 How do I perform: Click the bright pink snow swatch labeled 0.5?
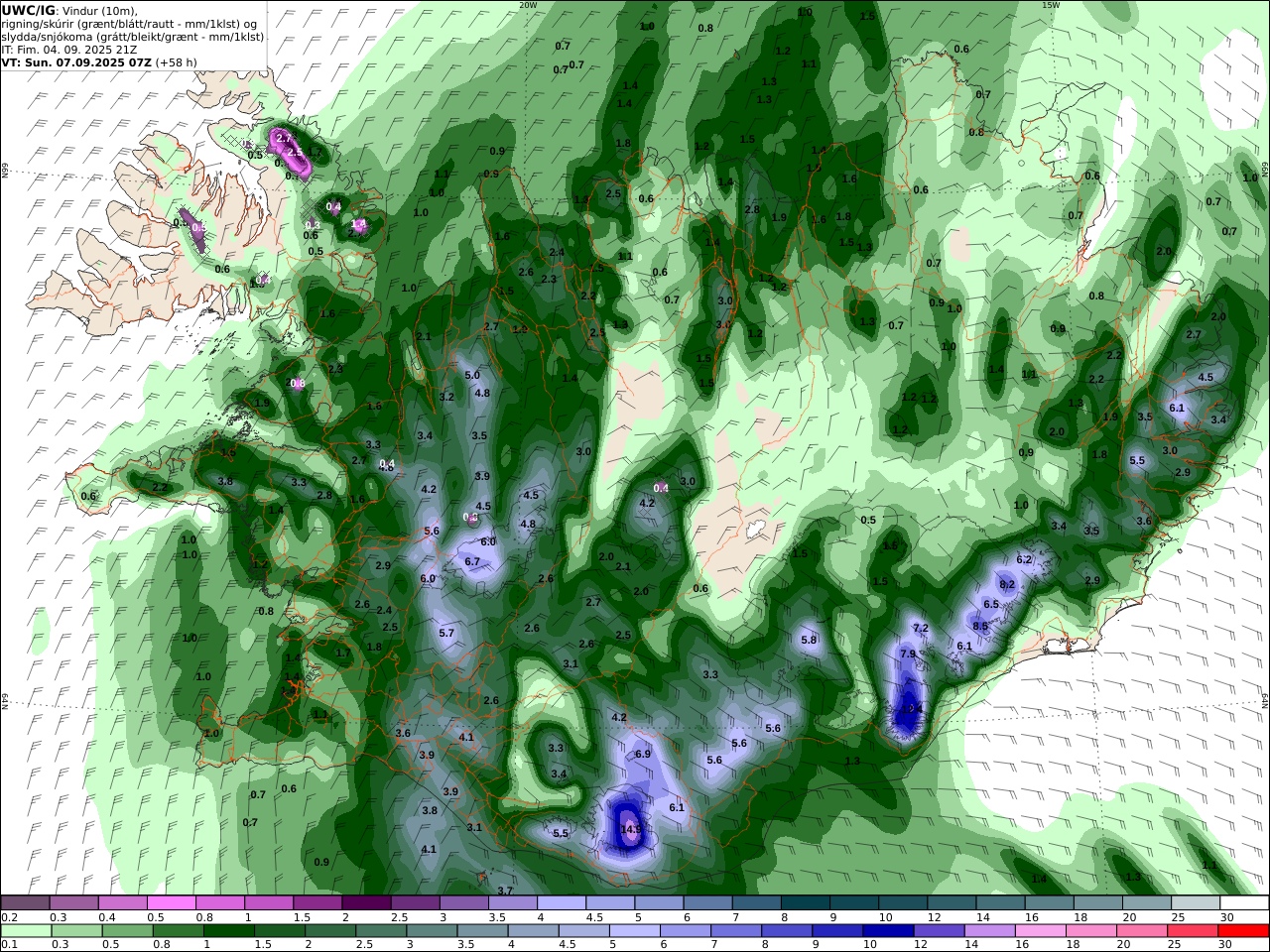[172, 903]
